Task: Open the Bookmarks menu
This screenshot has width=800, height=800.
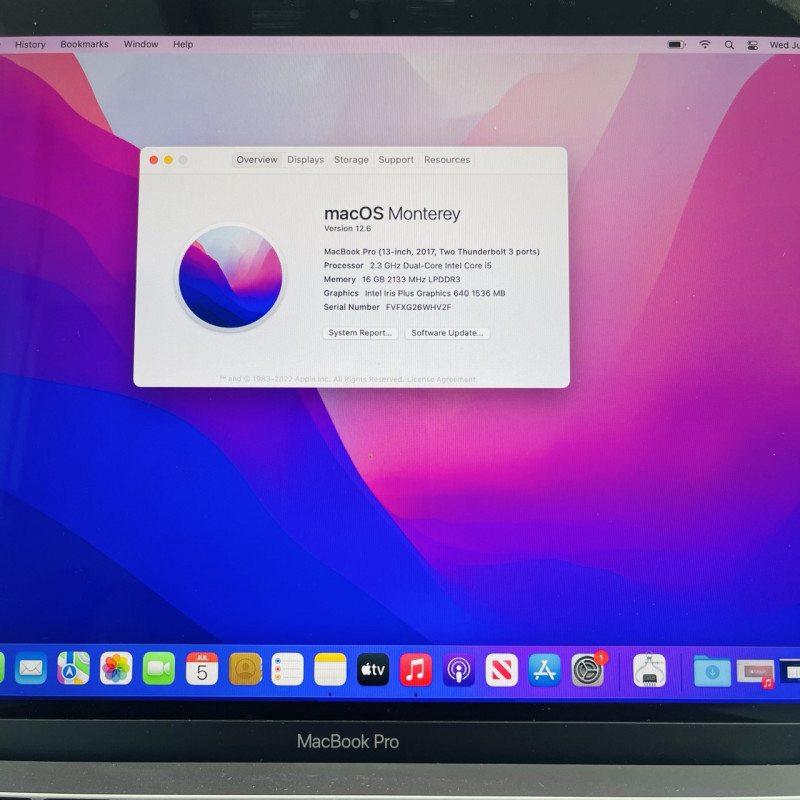Action: [84, 44]
